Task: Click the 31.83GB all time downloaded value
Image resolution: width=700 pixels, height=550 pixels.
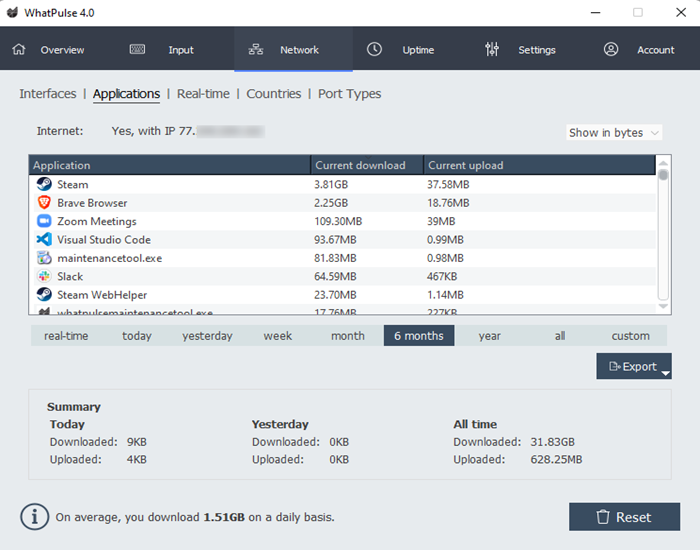Action: 552,442
